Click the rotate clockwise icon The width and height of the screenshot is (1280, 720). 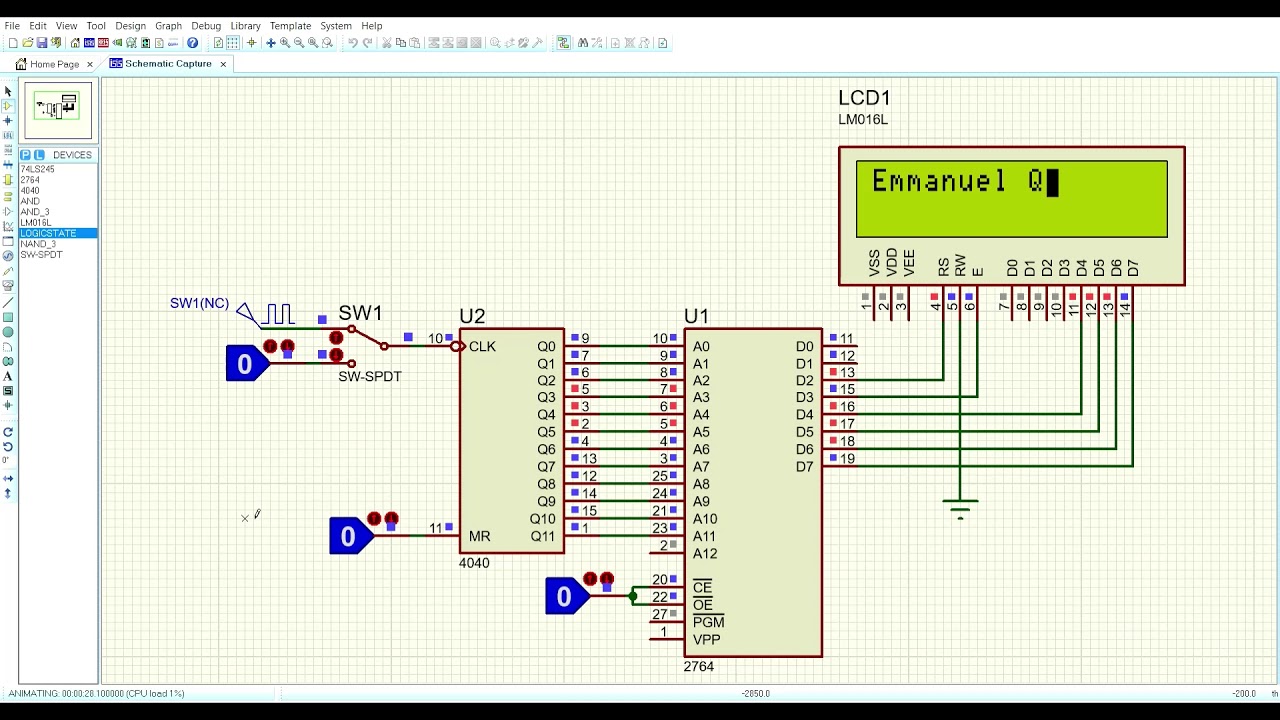[x=8, y=431]
